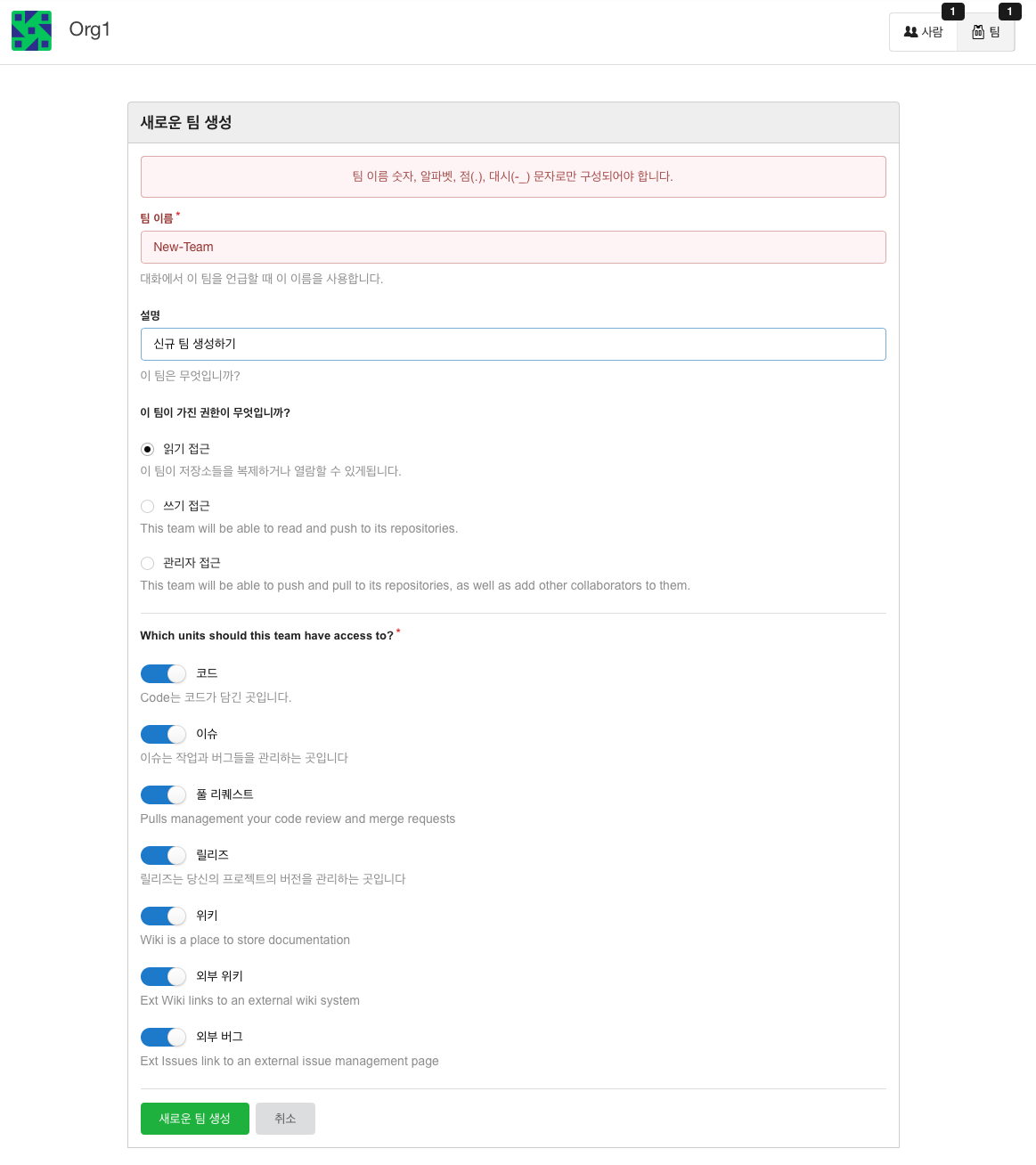
Task: Select the 관리자 접근 radio option
Action: coord(148,563)
